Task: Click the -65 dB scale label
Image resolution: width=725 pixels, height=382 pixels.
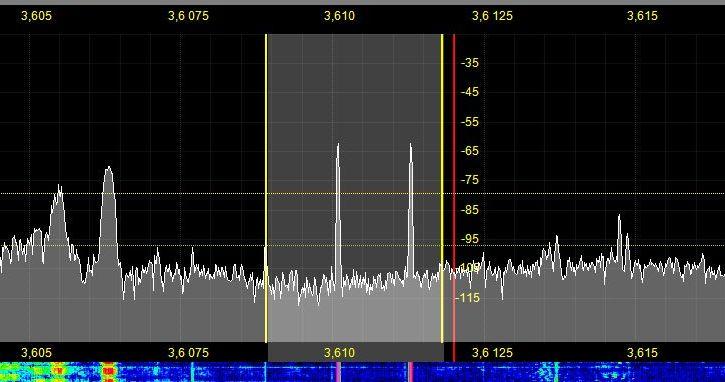Action: (x=470, y=151)
